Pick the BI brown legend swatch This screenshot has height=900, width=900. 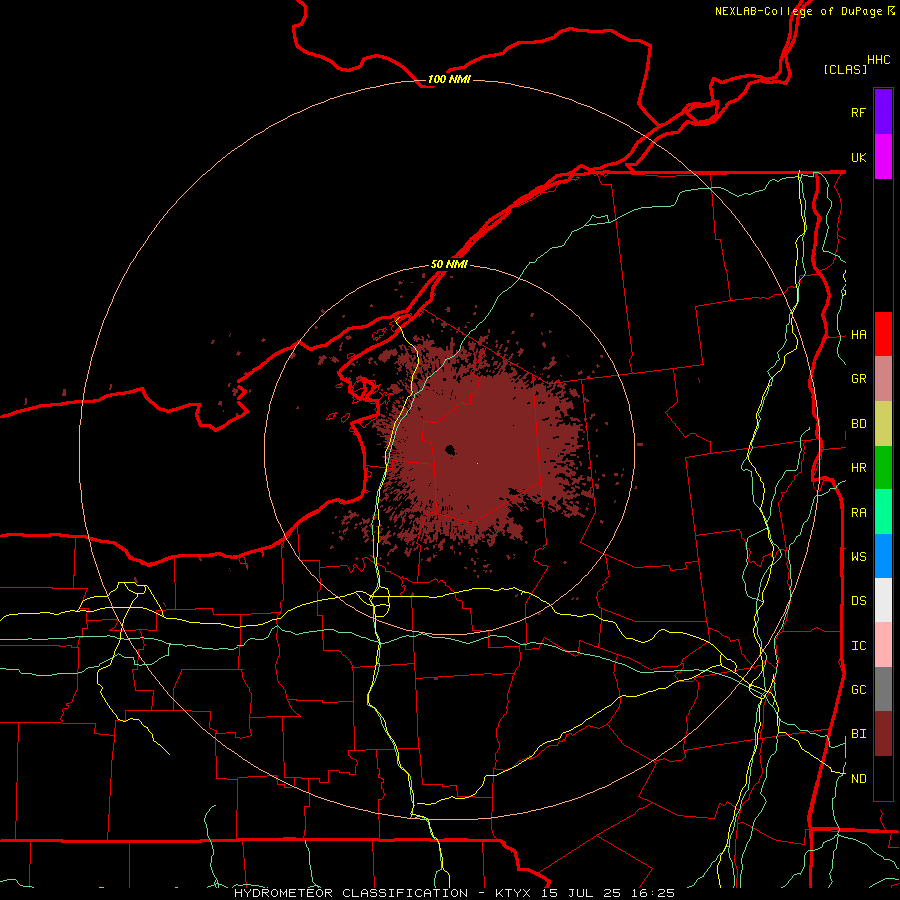tap(883, 734)
